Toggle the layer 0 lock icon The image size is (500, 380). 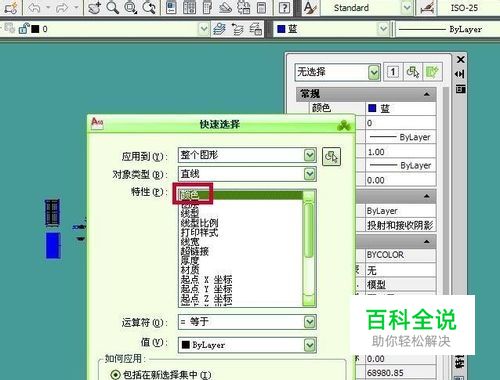click(24, 29)
